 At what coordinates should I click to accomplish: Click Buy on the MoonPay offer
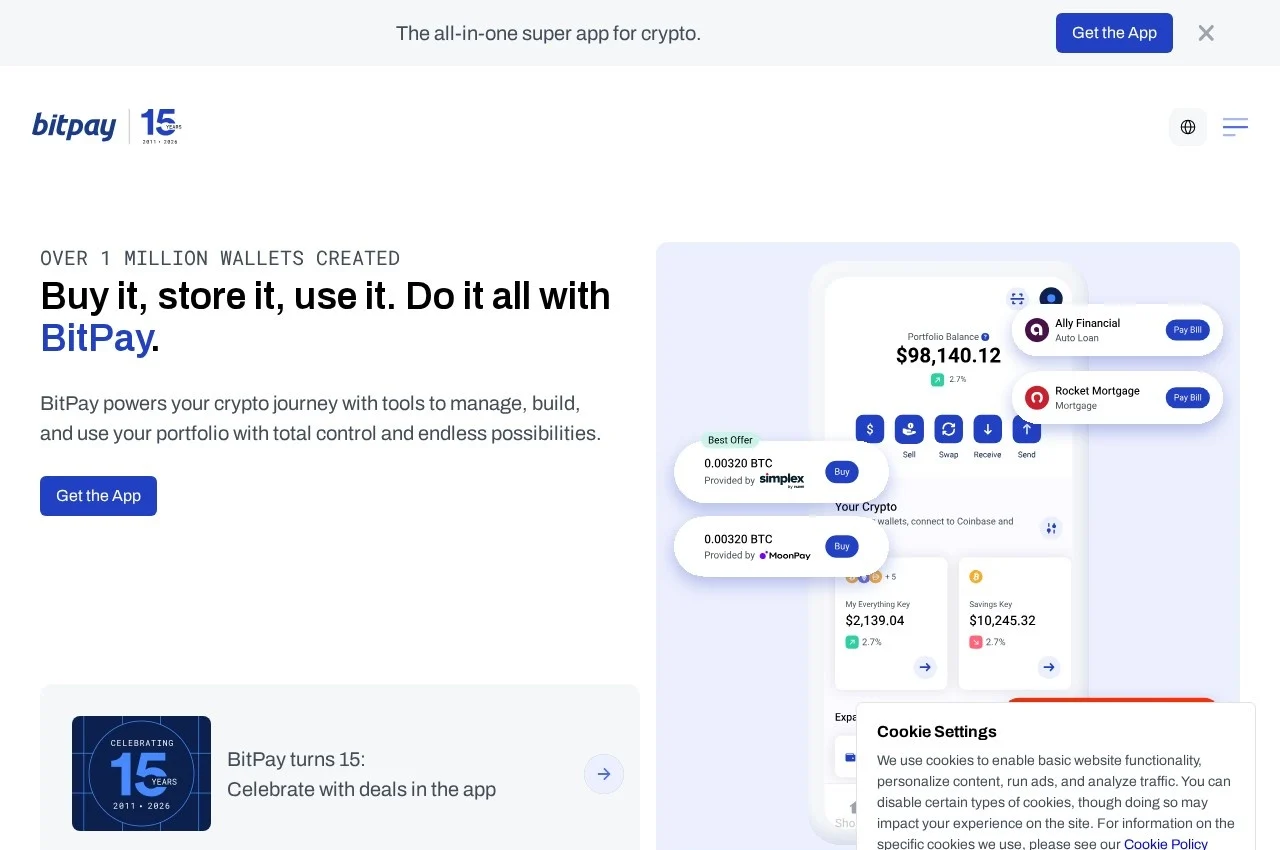(x=842, y=546)
